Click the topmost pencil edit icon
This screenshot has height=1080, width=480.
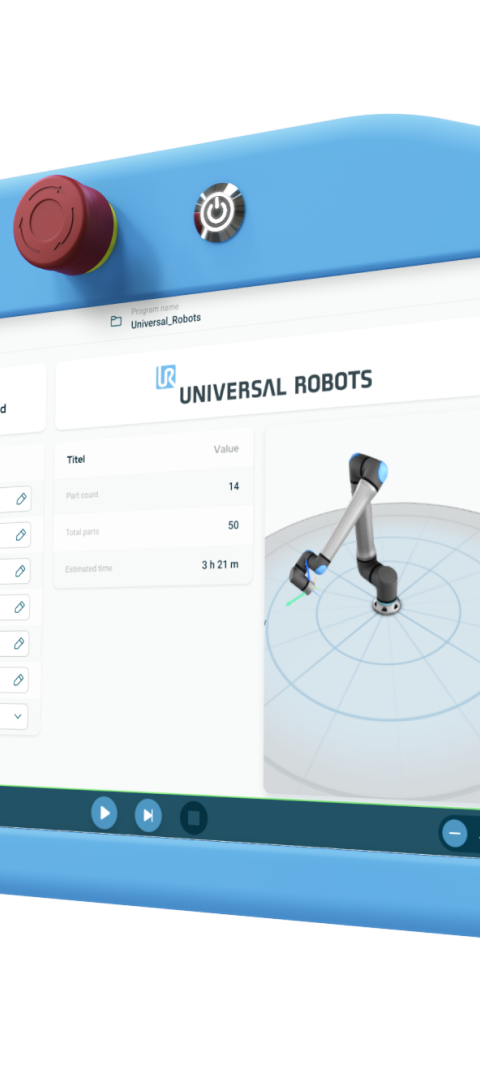[21, 499]
